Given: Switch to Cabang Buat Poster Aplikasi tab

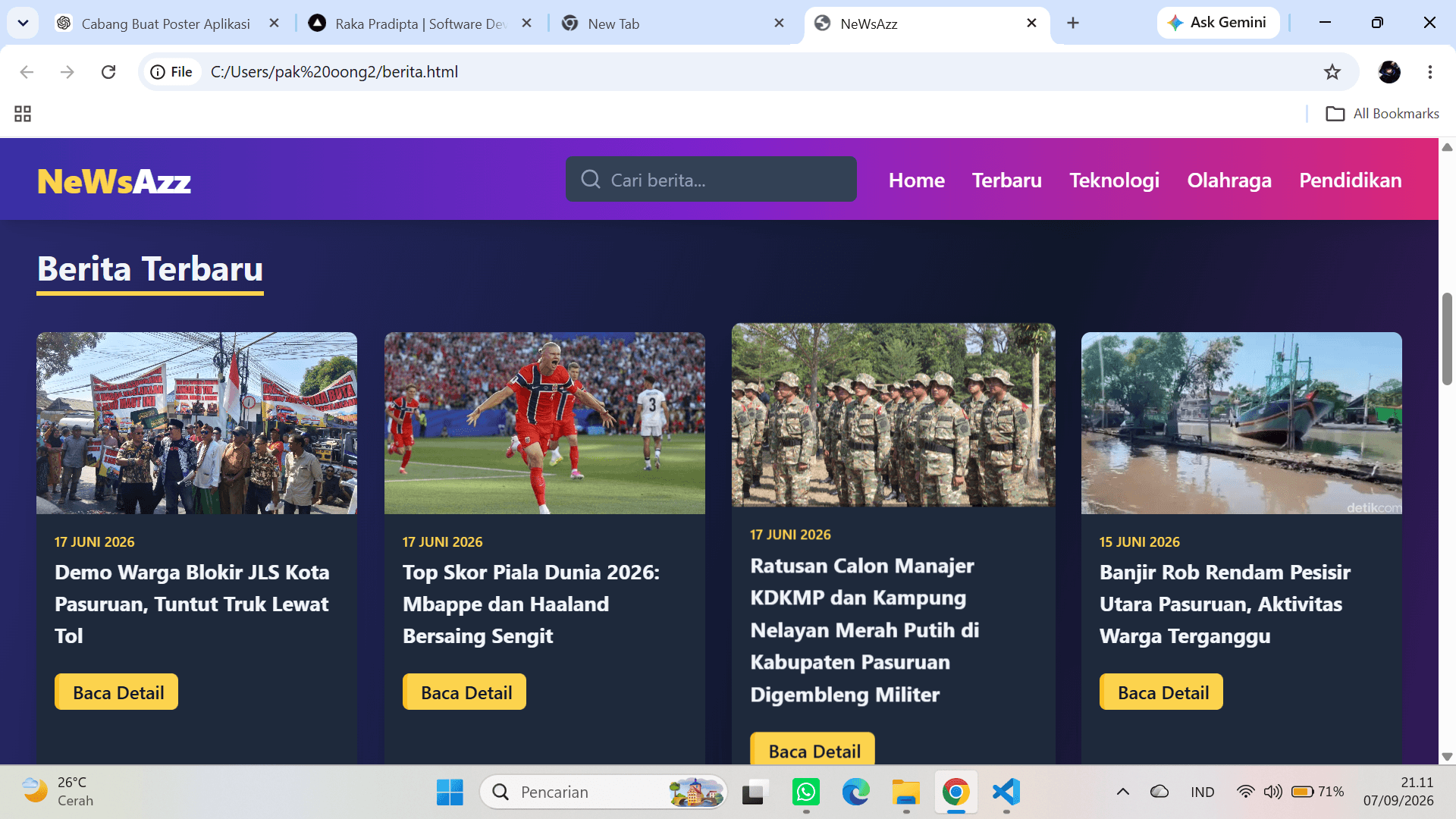Looking at the screenshot, I should click(167, 24).
